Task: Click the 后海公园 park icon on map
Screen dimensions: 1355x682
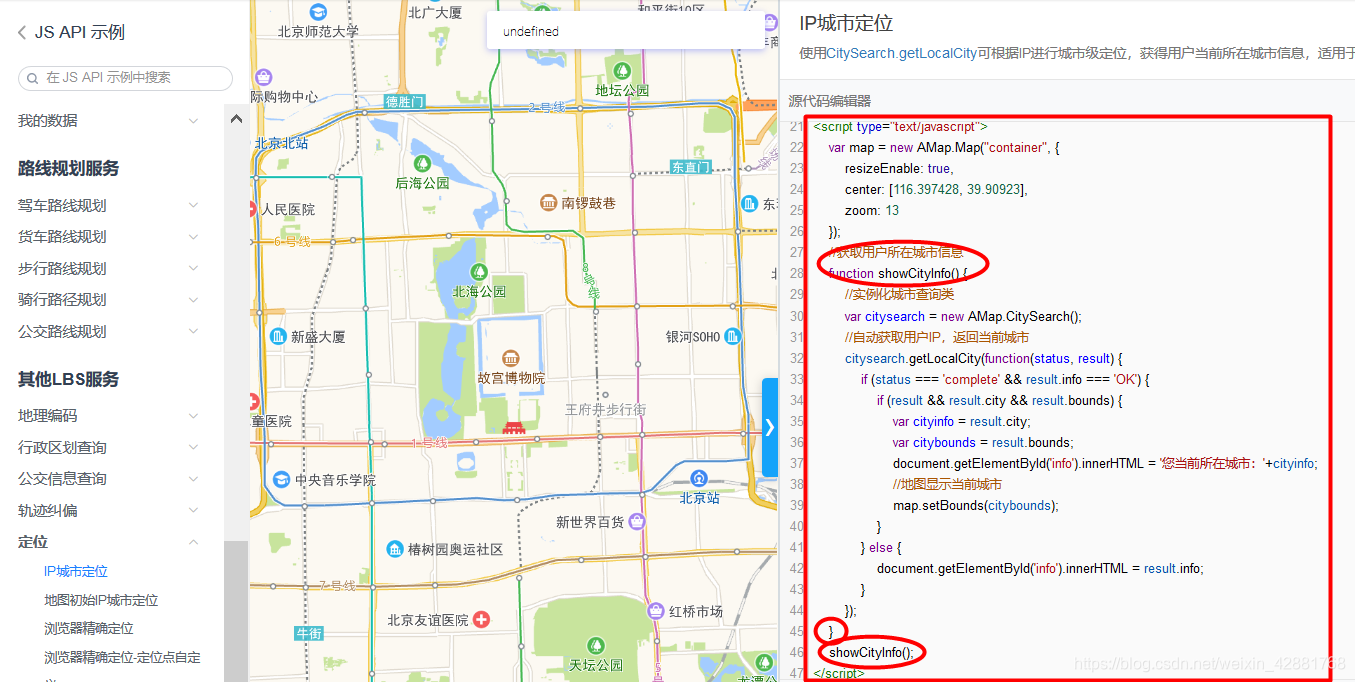Action: pyautogui.click(x=421, y=162)
